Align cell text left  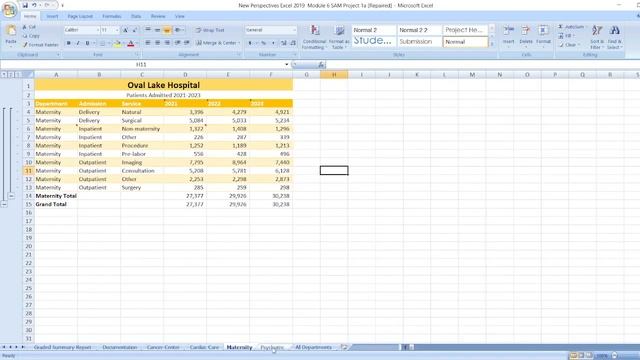point(148,43)
